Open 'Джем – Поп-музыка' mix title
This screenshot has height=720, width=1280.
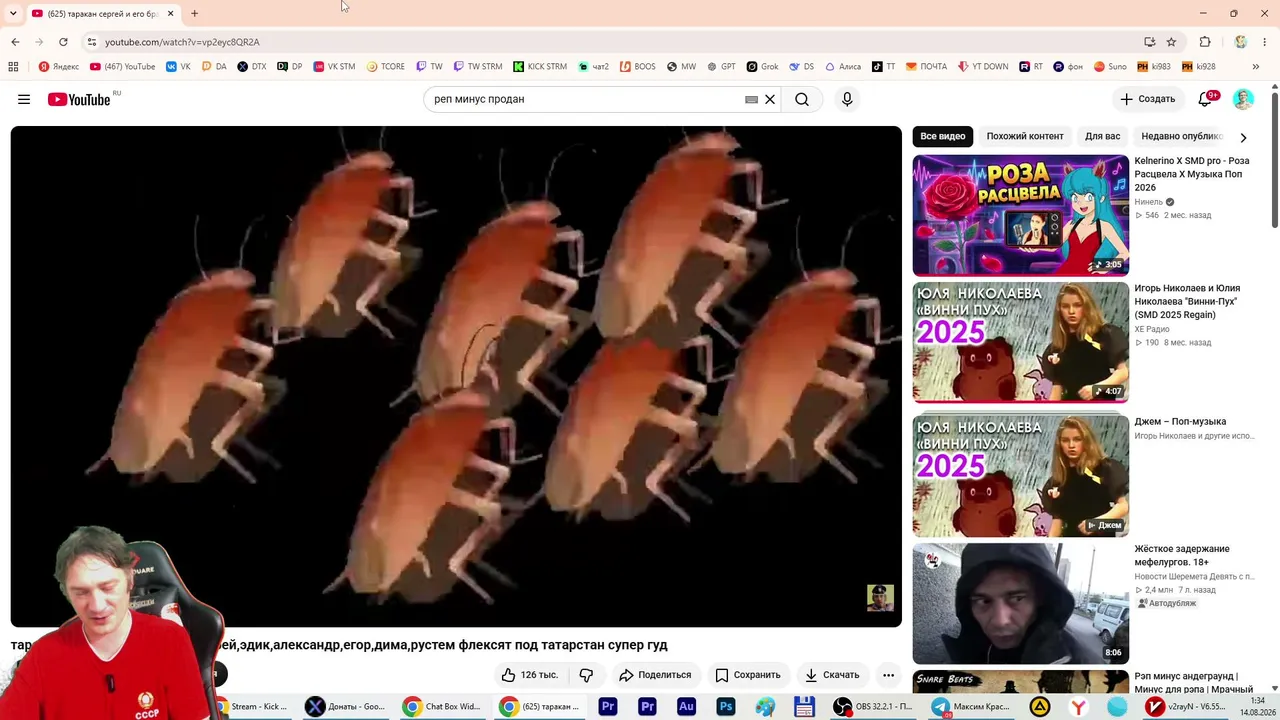point(1180,421)
